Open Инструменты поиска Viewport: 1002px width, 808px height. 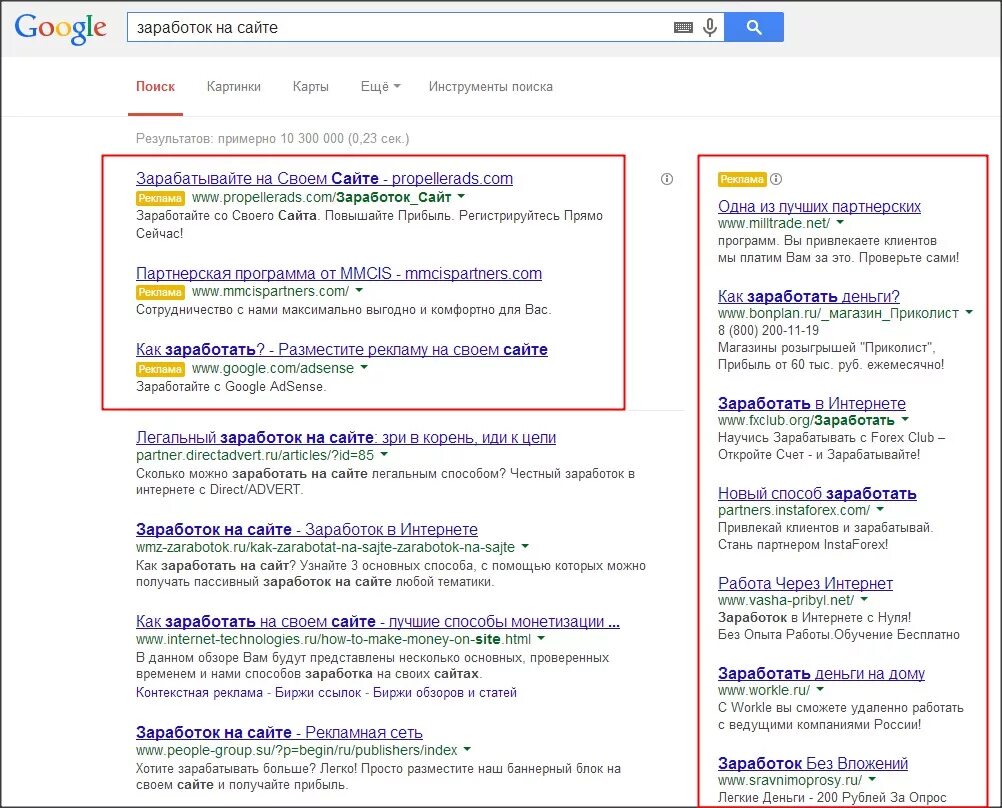pyautogui.click(x=491, y=87)
